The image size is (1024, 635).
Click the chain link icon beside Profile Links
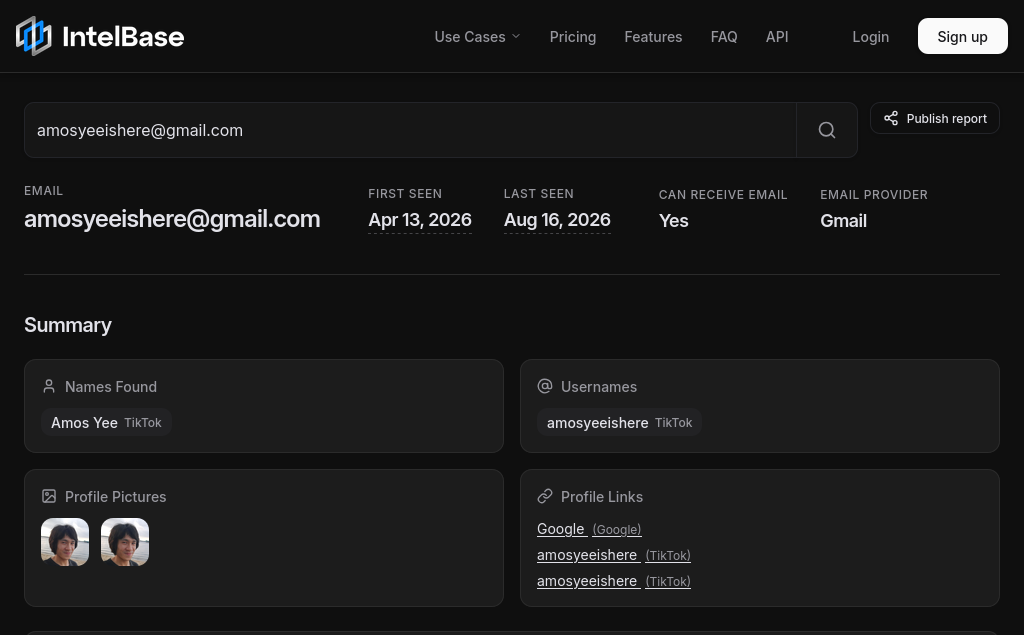[x=545, y=497]
